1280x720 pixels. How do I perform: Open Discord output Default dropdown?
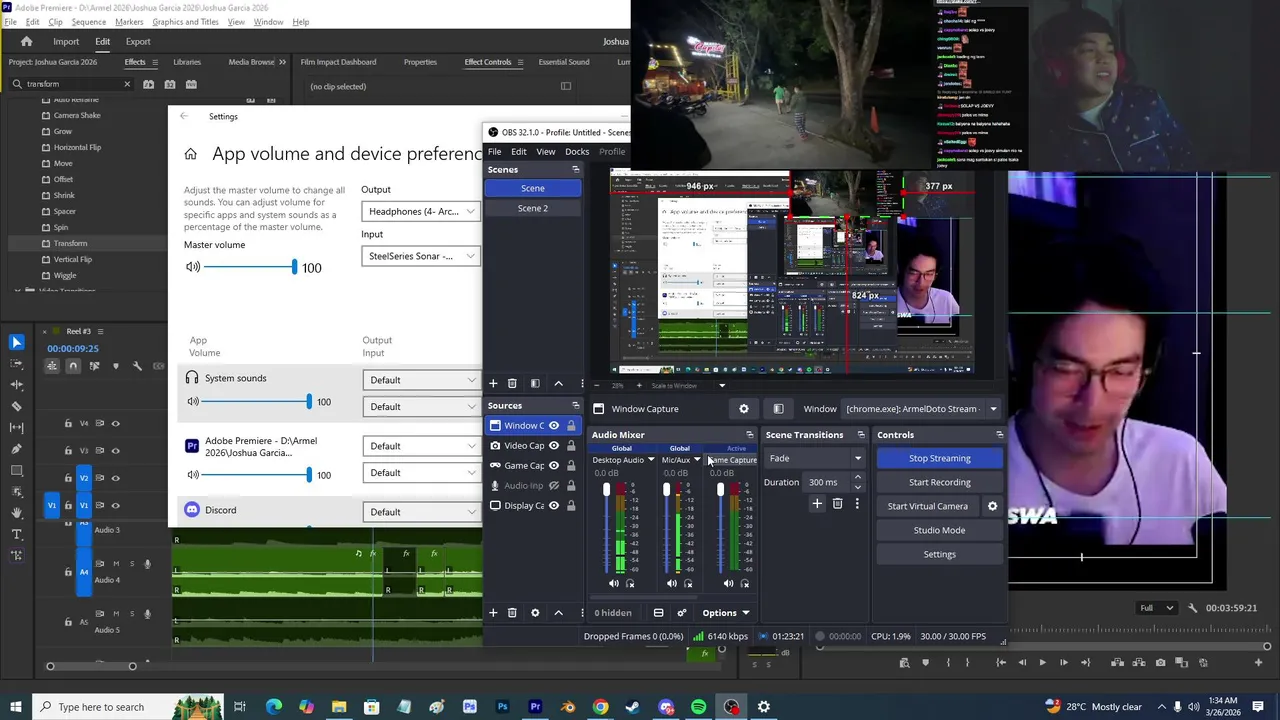(421, 512)
